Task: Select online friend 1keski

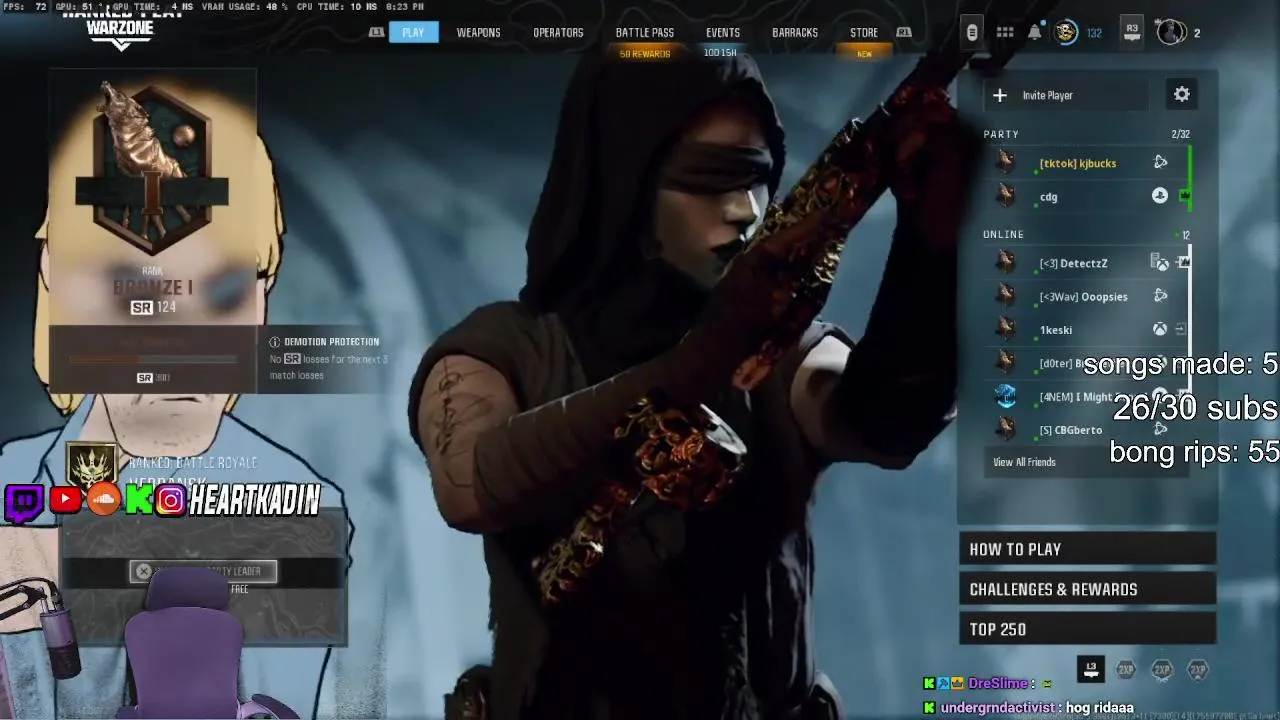Action: tap(1086, 330)
